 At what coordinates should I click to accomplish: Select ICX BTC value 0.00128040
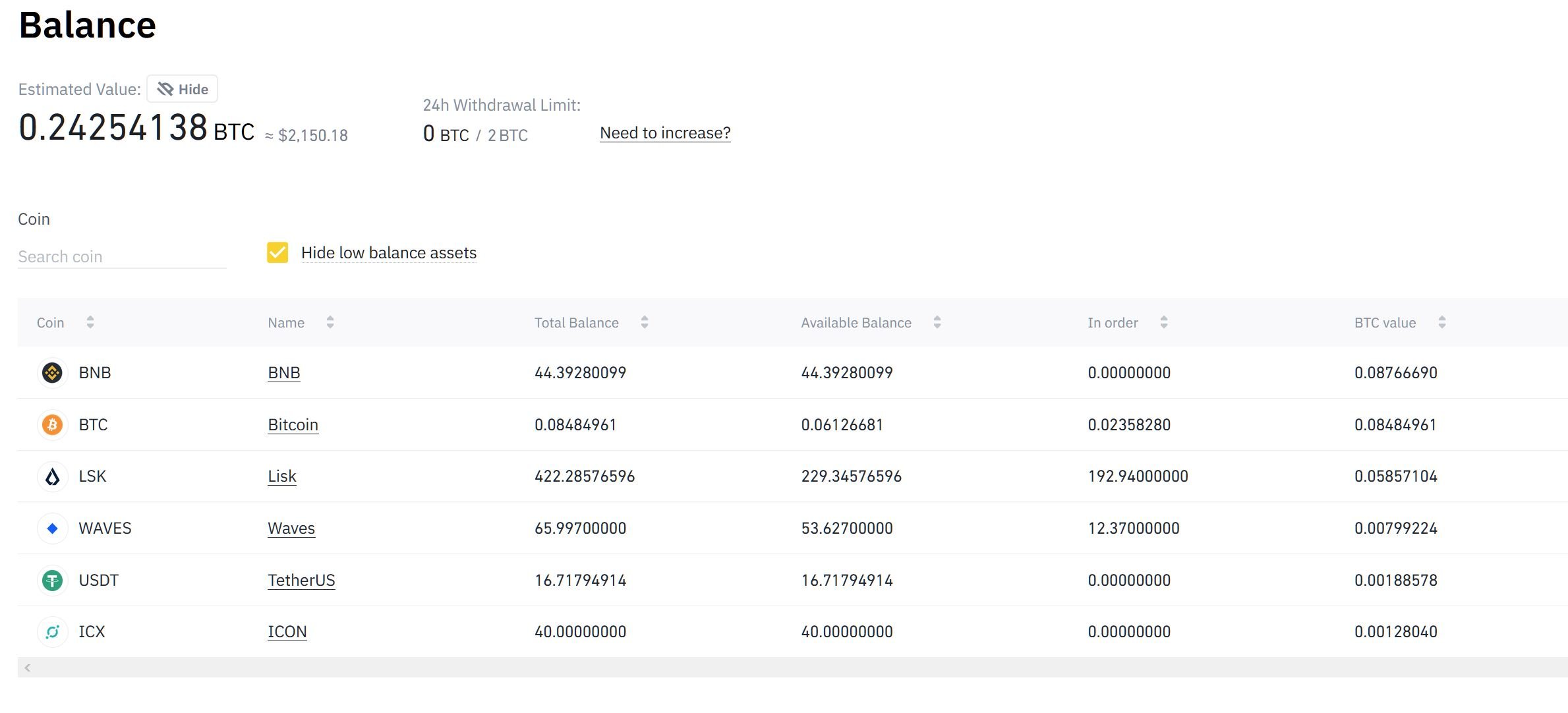1396,632
